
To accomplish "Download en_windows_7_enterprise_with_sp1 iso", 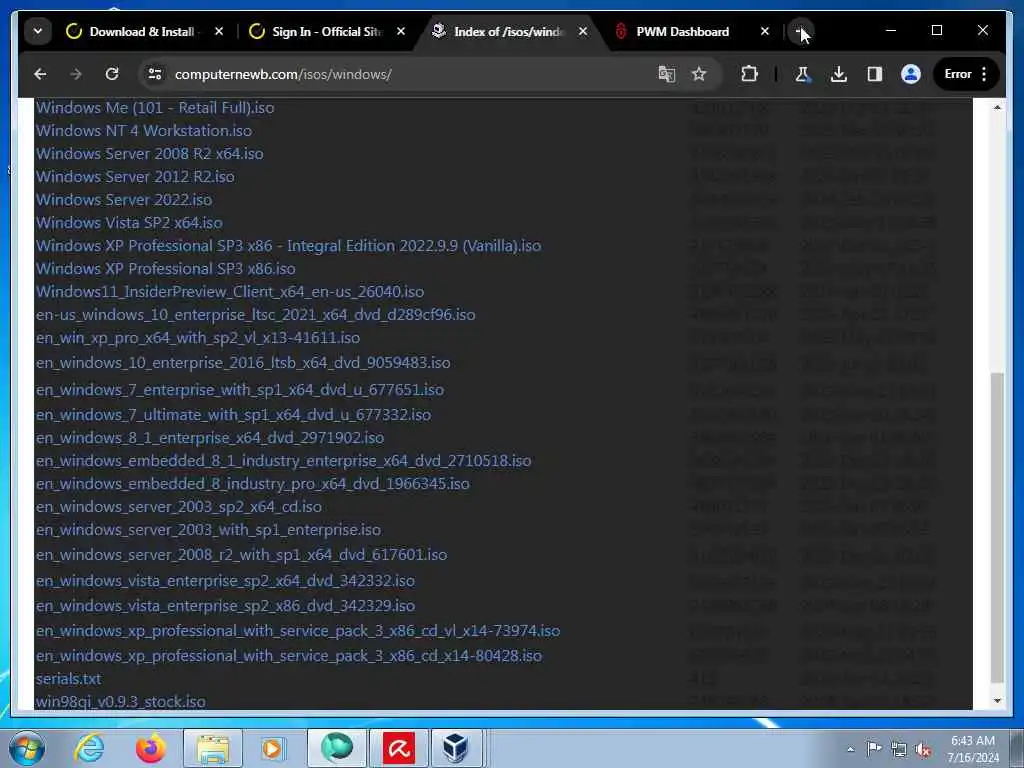I will 240,390.
